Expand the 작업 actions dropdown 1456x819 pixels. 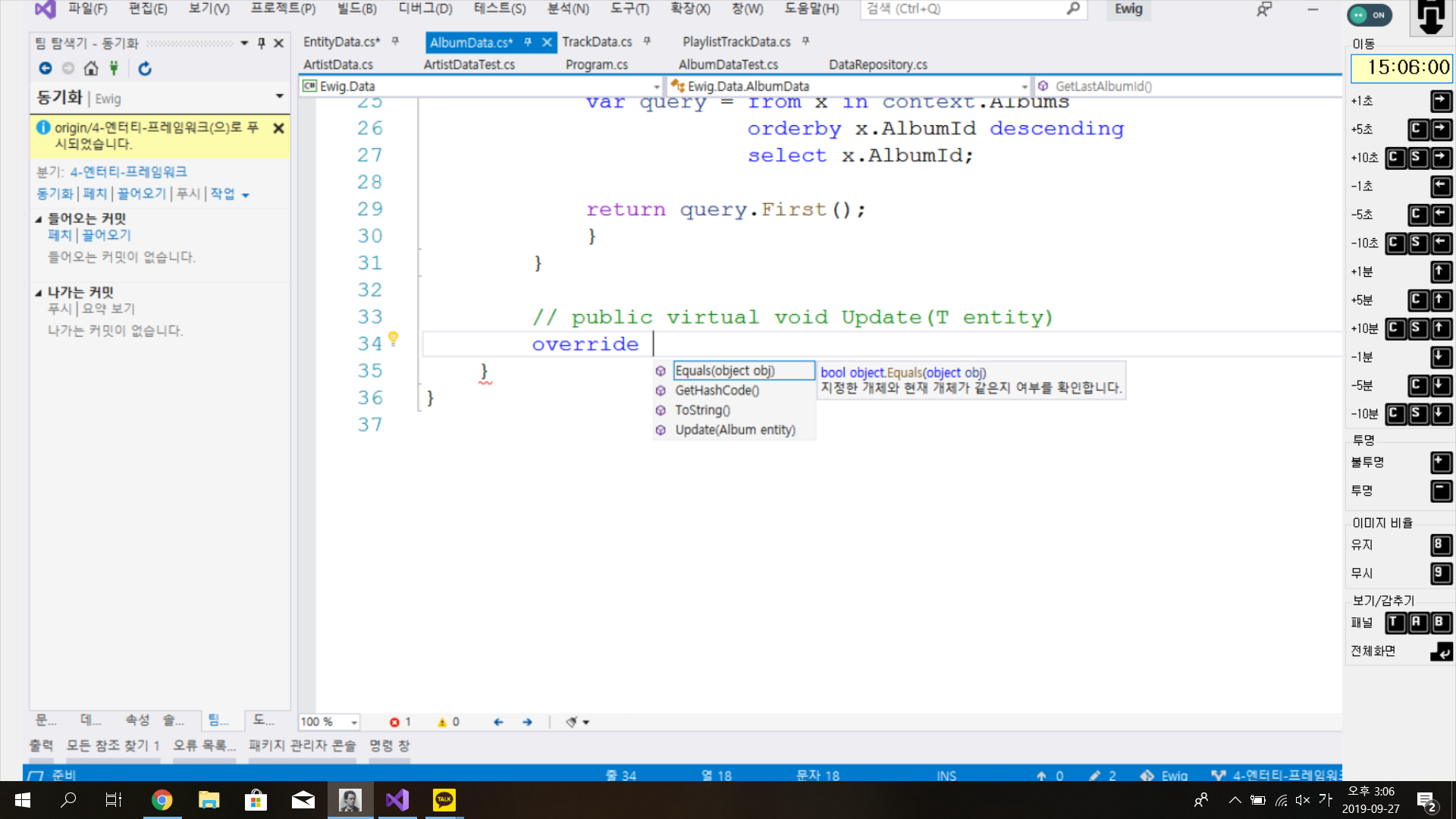[245, 195]
